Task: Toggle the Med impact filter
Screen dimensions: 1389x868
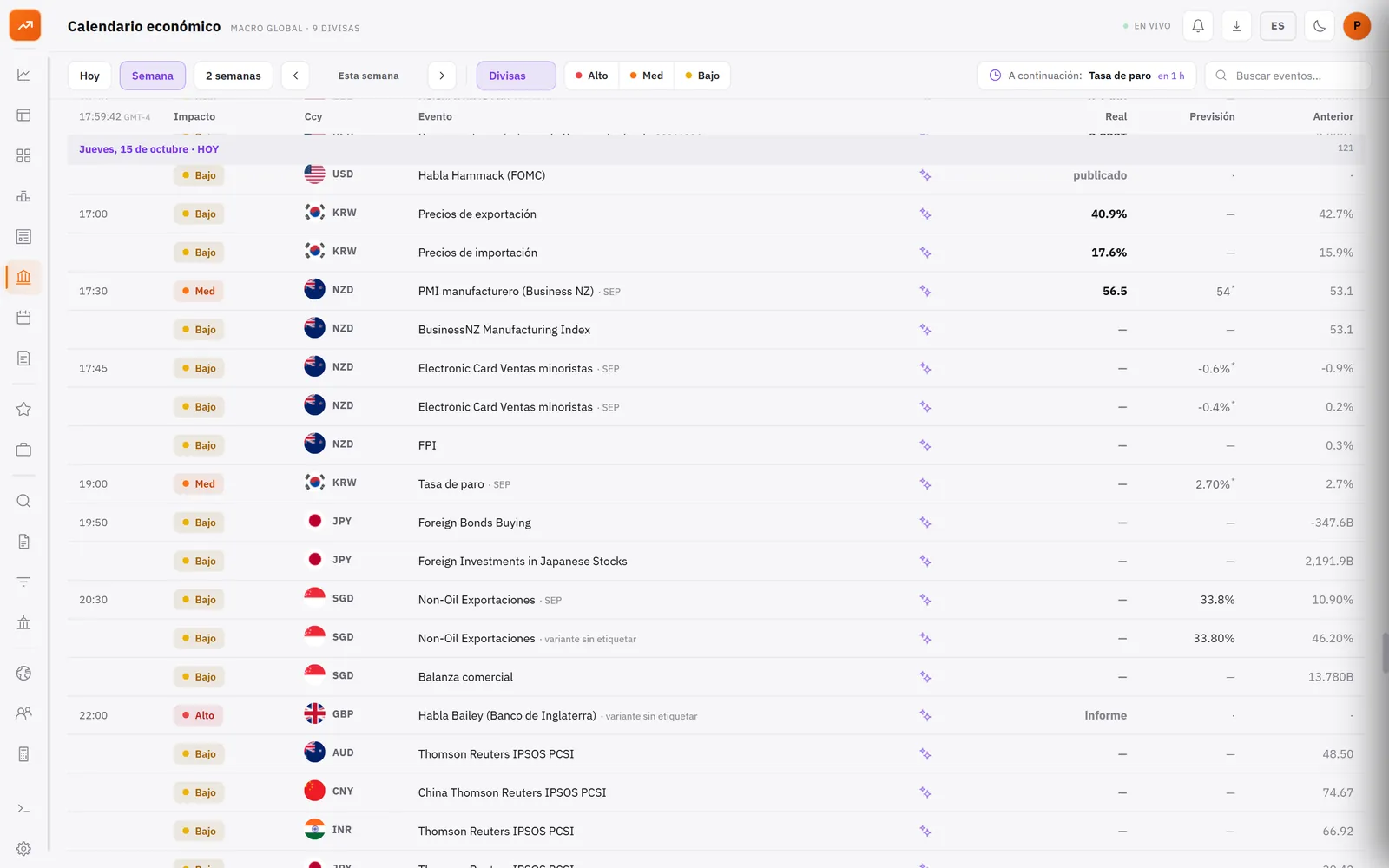Action: [647, 76]
